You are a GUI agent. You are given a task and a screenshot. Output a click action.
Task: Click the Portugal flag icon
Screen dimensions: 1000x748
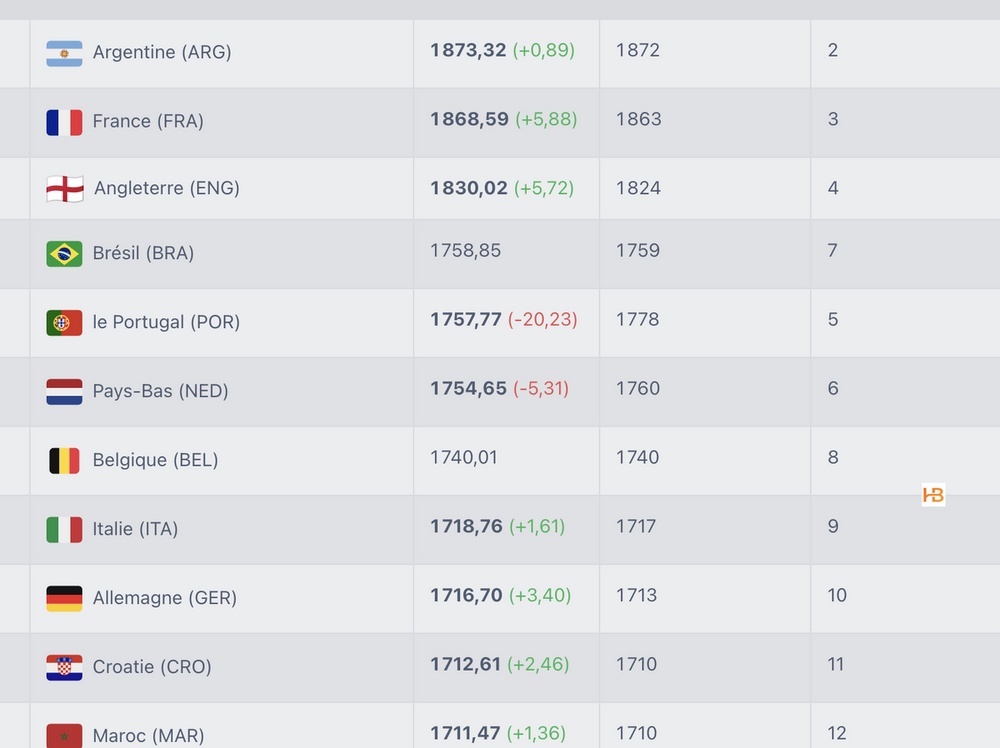click(x=64, y=323)
